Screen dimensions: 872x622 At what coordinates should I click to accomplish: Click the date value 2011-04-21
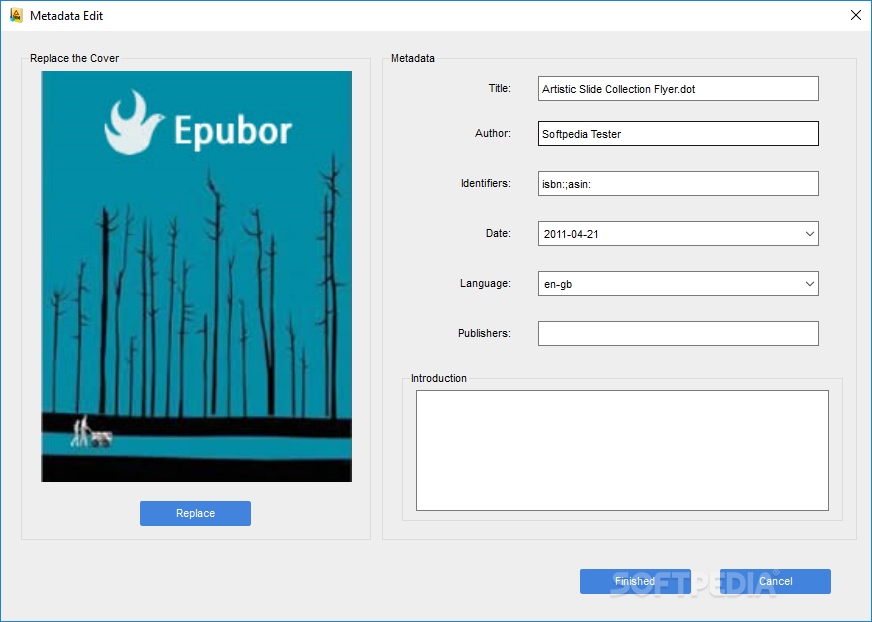(571, 234)
